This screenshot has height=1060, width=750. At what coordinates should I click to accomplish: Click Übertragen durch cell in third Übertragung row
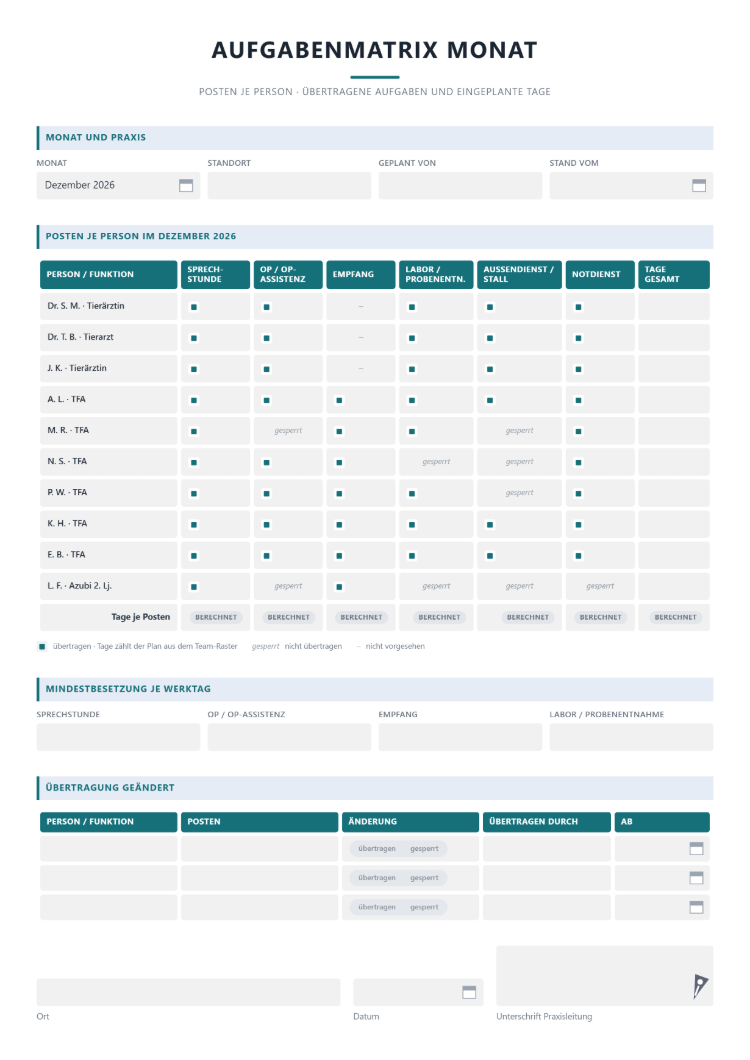coord(547,907)
